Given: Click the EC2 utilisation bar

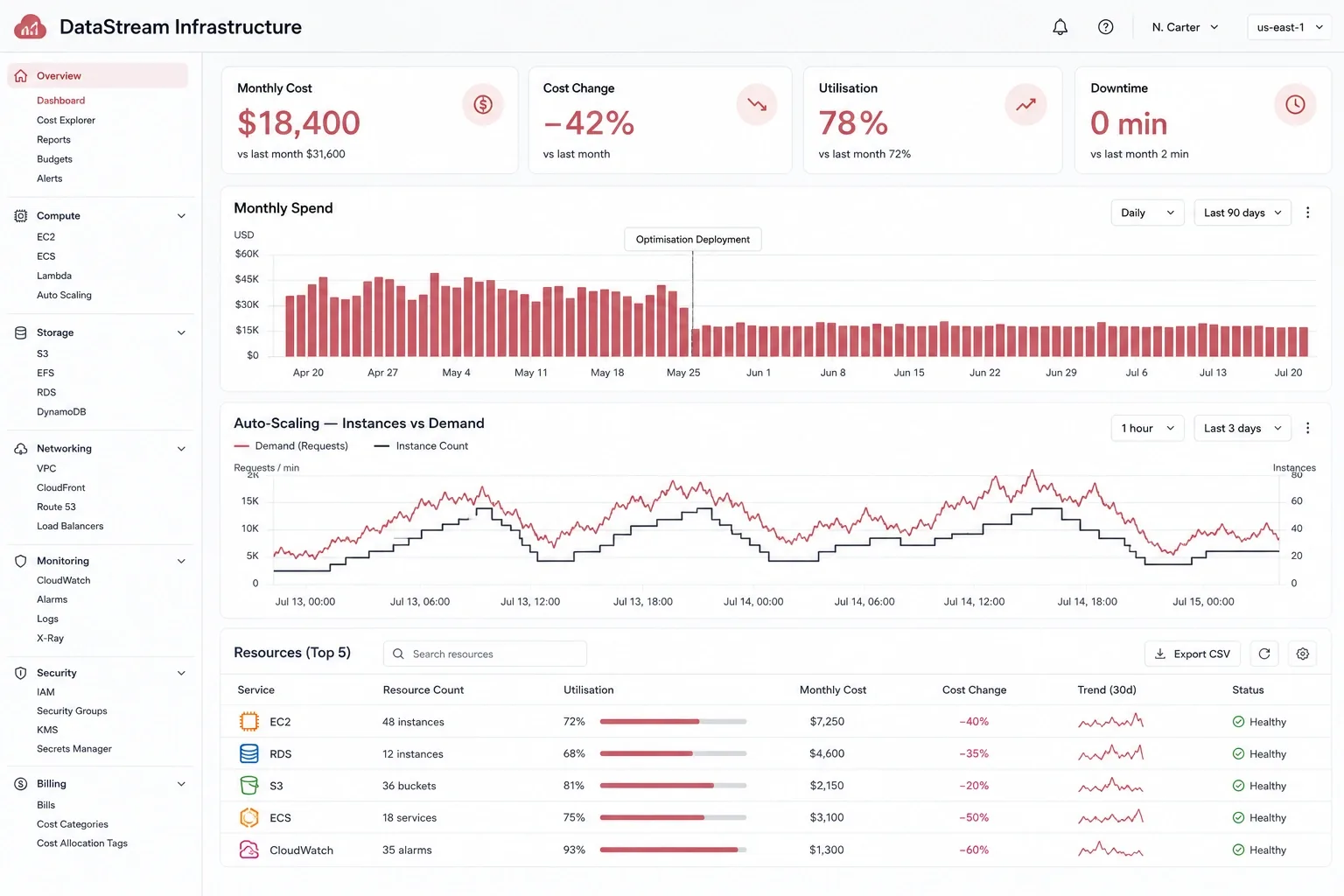Looking at the screenshot, I should [674, 722].
